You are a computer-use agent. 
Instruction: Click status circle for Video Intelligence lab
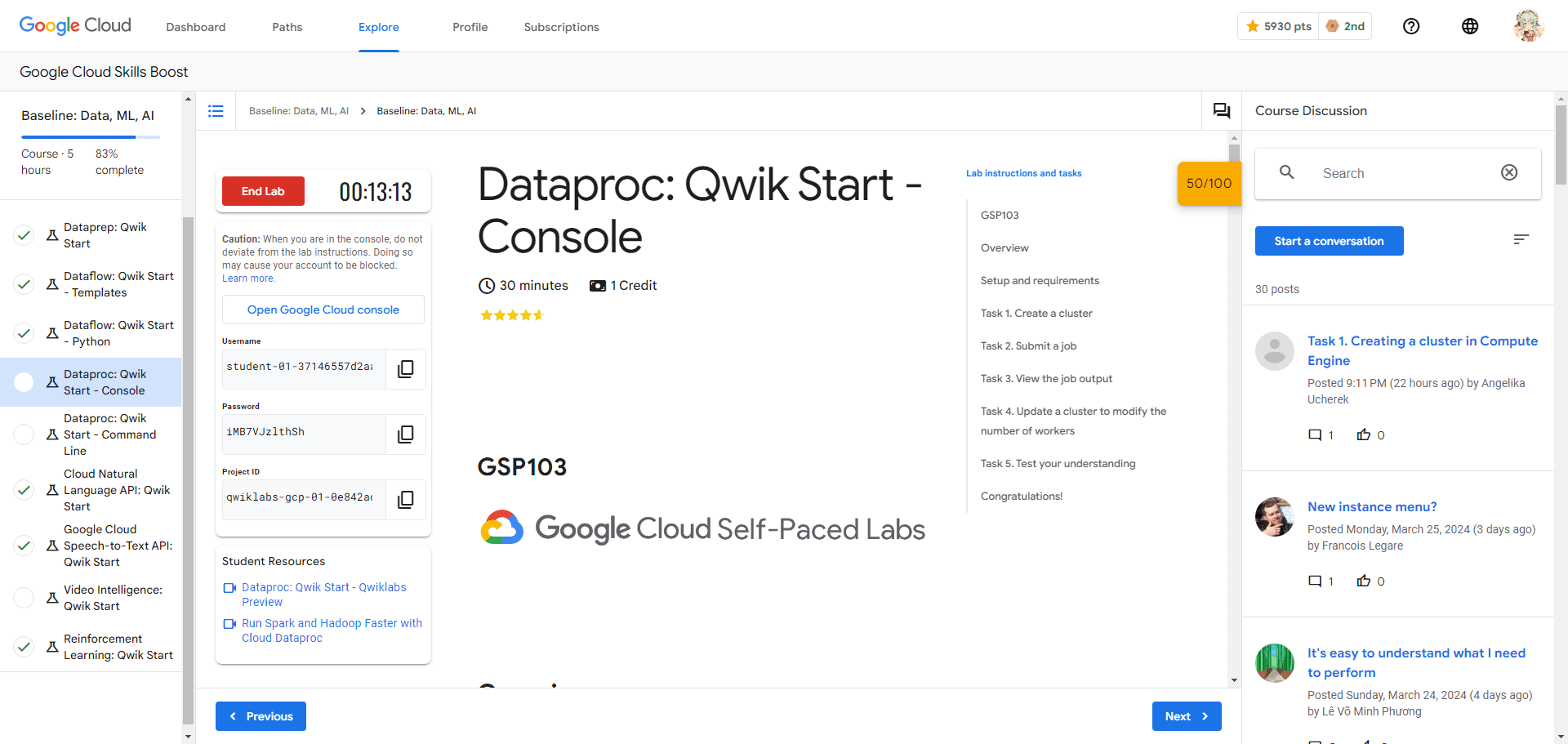(24, 598)
